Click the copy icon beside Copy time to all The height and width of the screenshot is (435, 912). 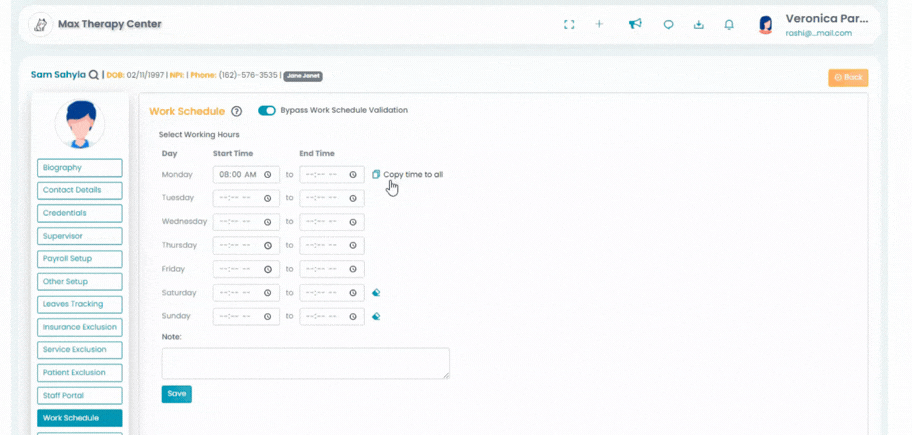point(376,174)
